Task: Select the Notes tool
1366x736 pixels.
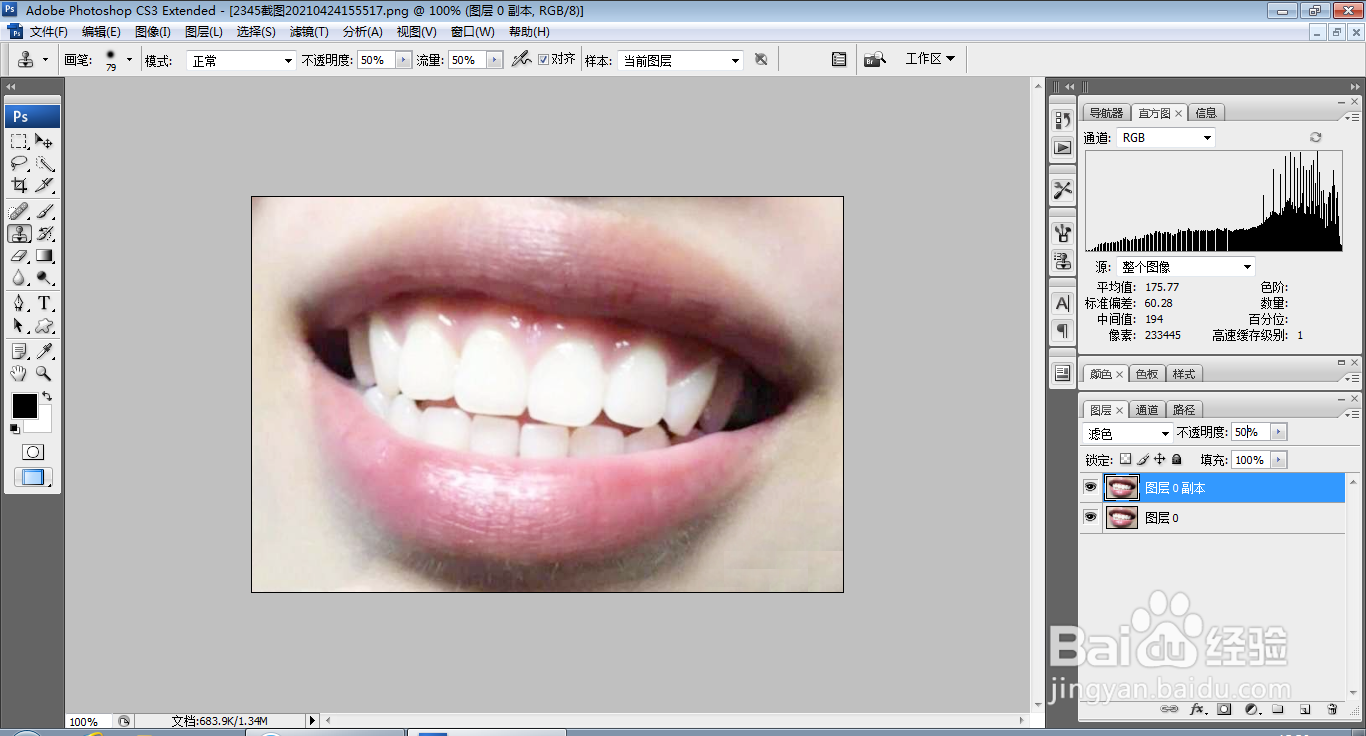Action: 19,351
